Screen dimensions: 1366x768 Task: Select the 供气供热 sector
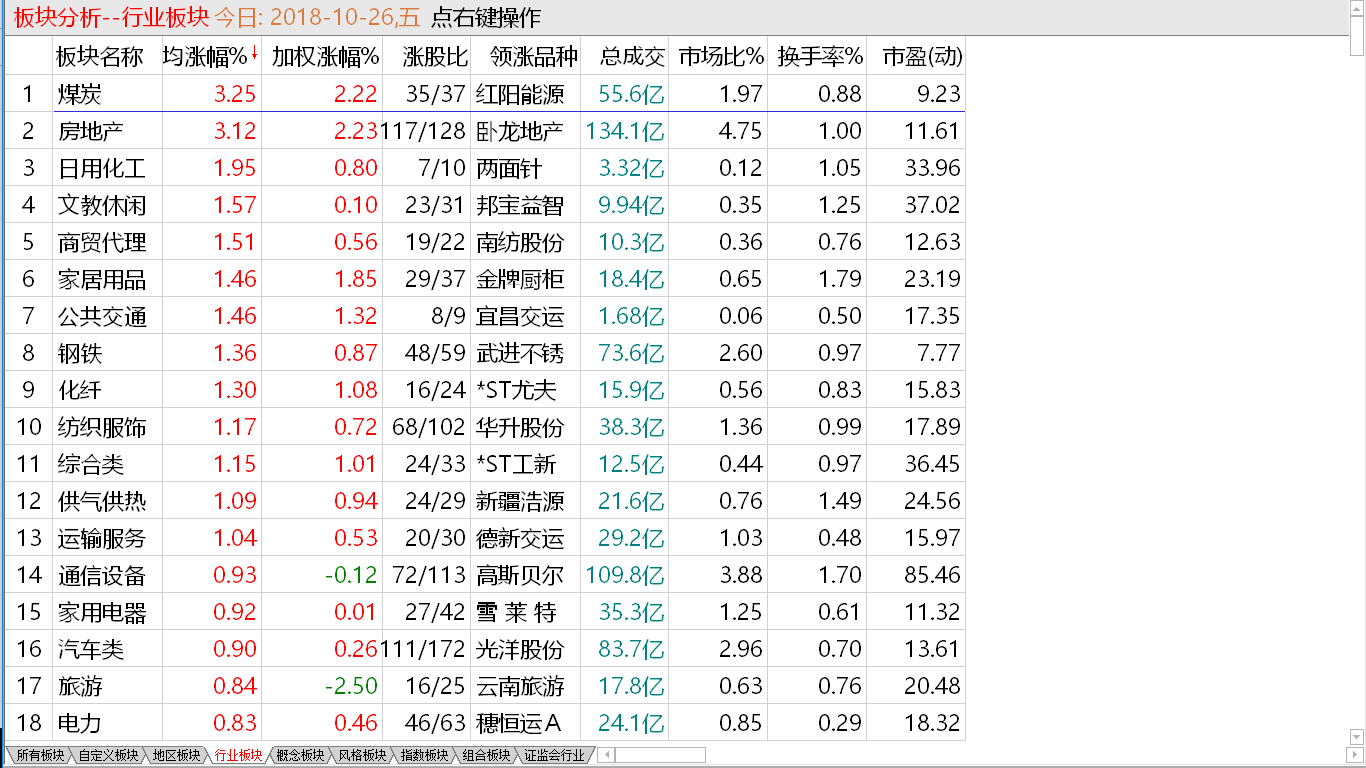(102, 501)
